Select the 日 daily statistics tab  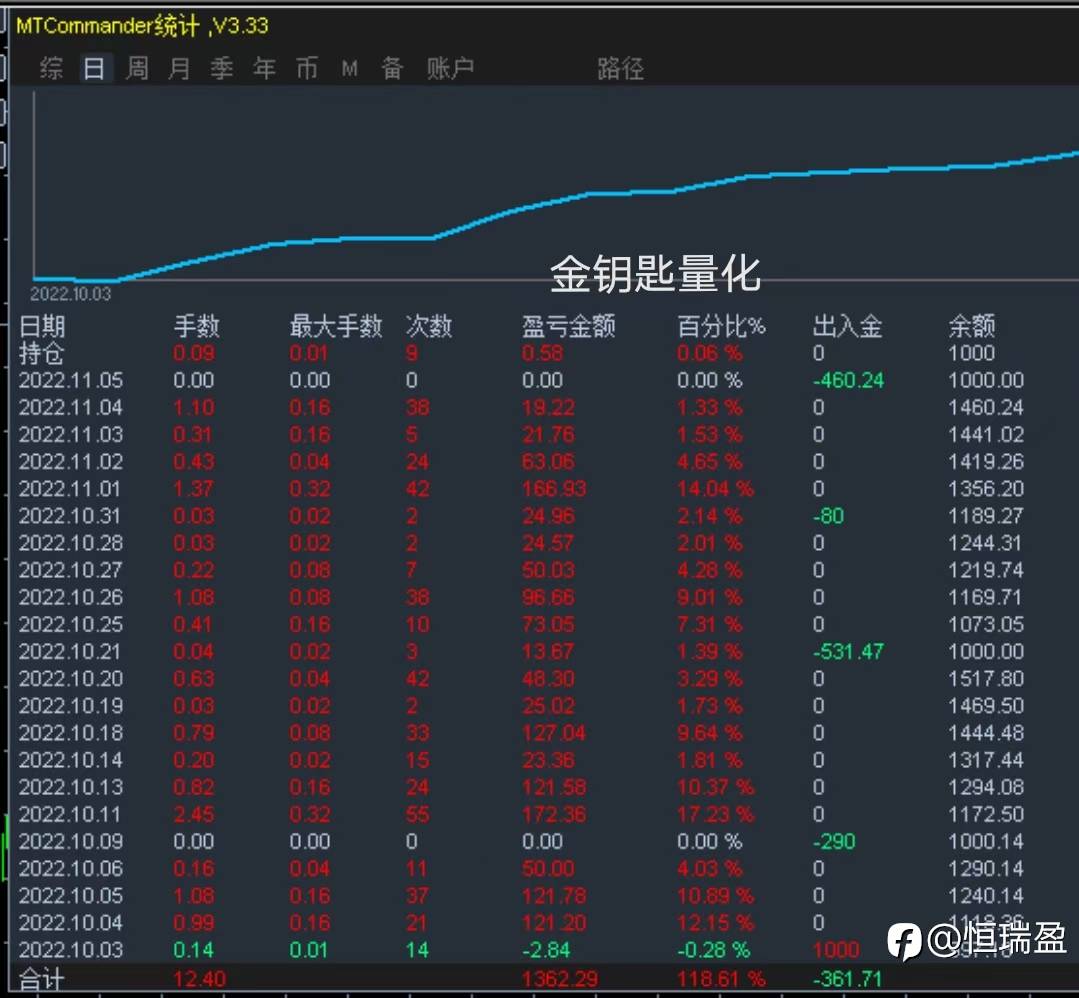(x=94, y=68)
